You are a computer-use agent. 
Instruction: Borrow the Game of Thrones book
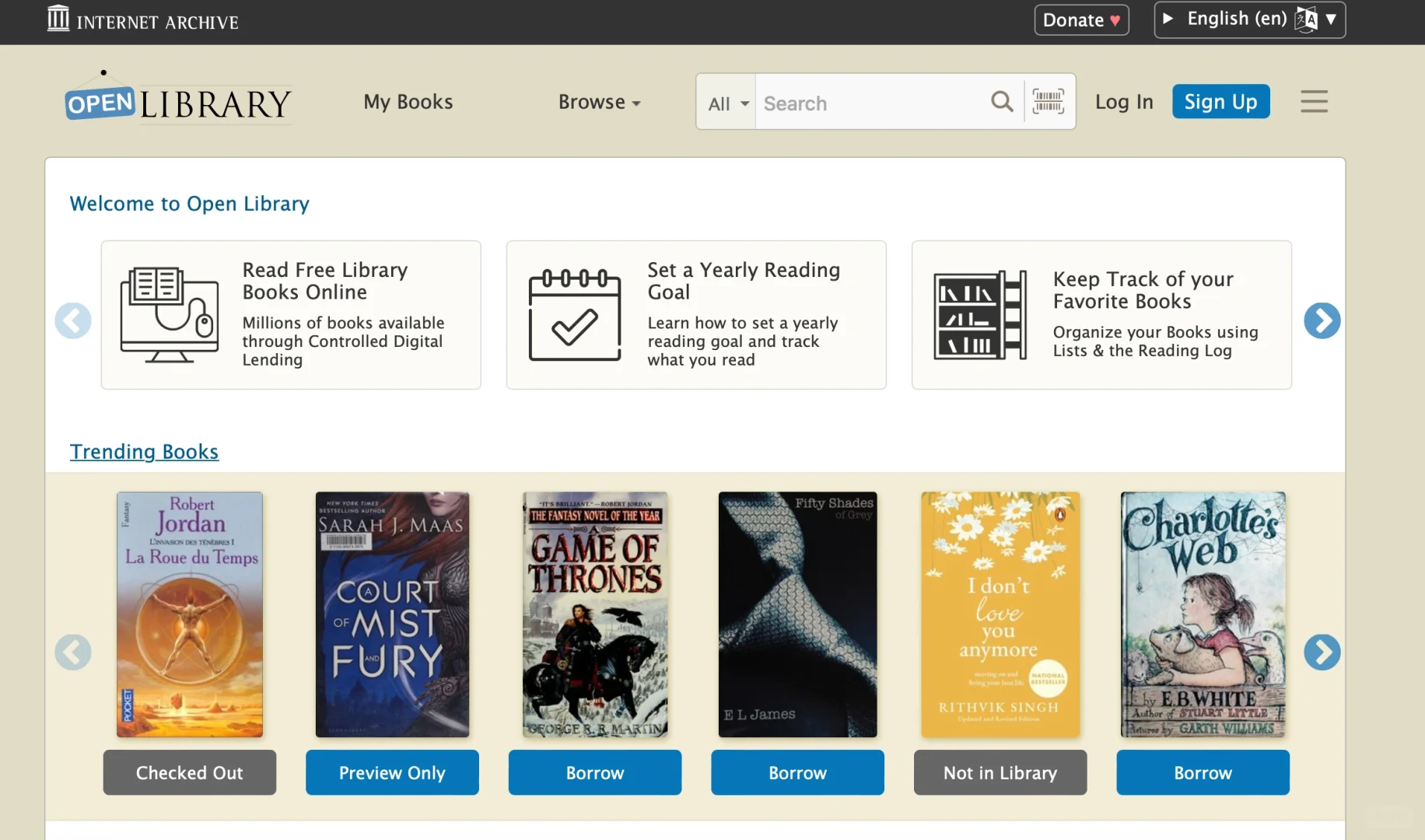click(x=595, y=772)
